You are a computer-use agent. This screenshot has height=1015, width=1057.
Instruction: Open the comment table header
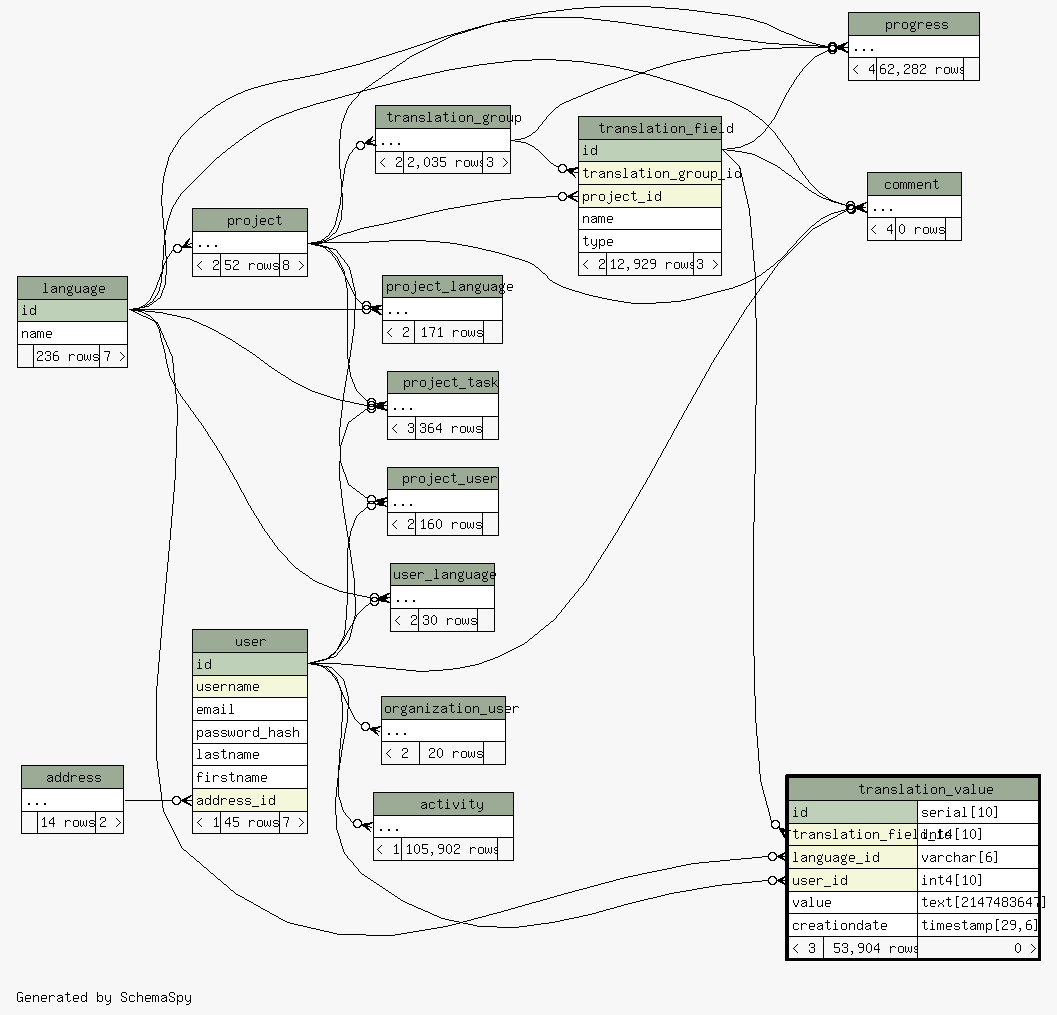(913, 184)
